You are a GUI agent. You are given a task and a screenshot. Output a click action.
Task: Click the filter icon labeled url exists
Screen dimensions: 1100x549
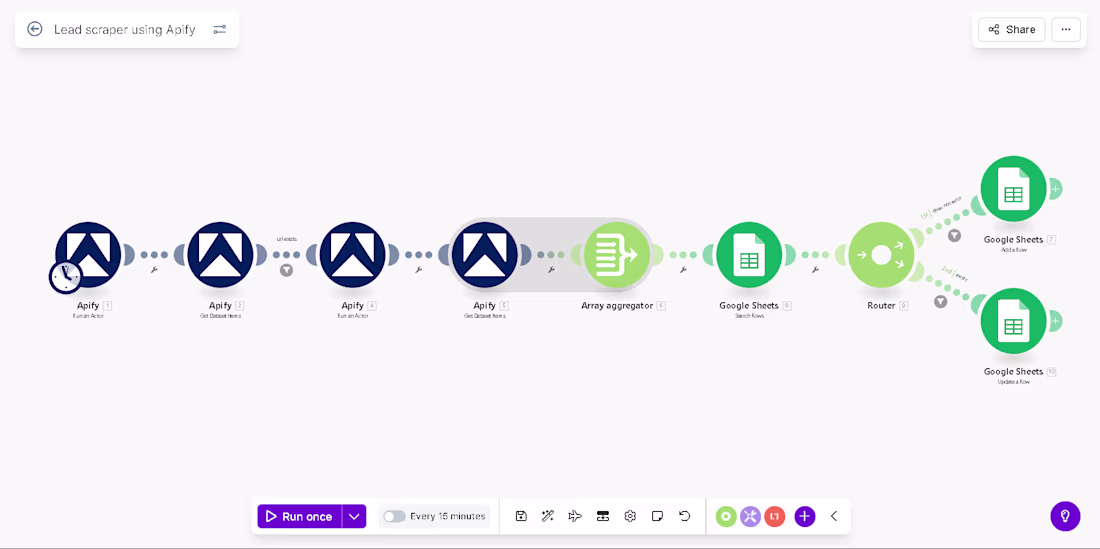pos(286,270)
